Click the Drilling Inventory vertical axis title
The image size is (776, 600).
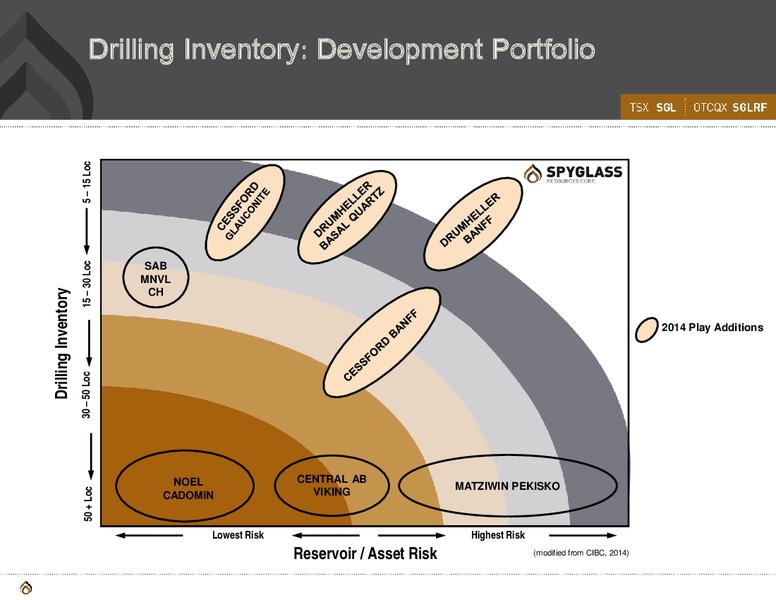click(x=61, y=343)
